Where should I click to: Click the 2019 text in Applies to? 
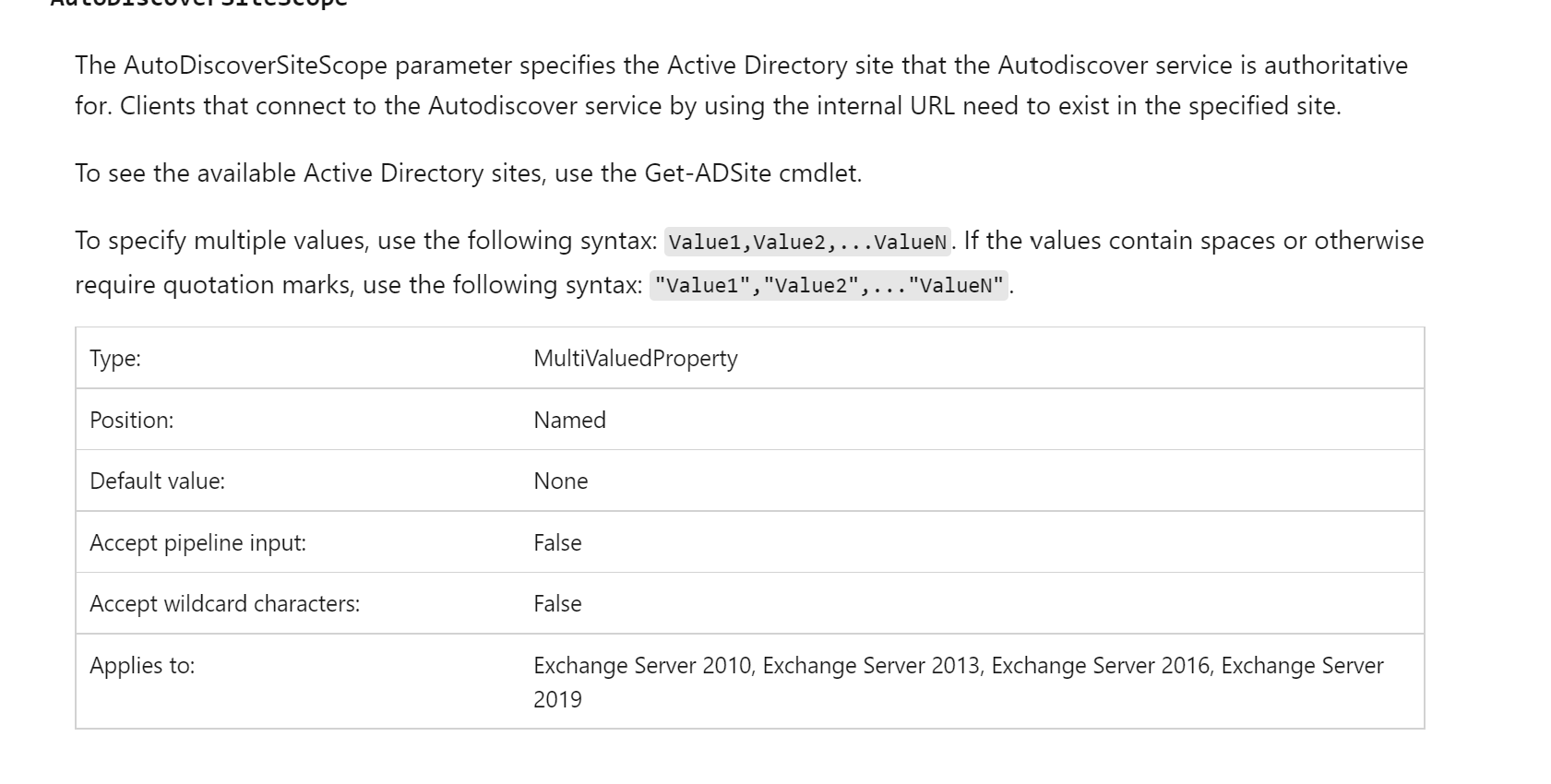click(557, 699)
